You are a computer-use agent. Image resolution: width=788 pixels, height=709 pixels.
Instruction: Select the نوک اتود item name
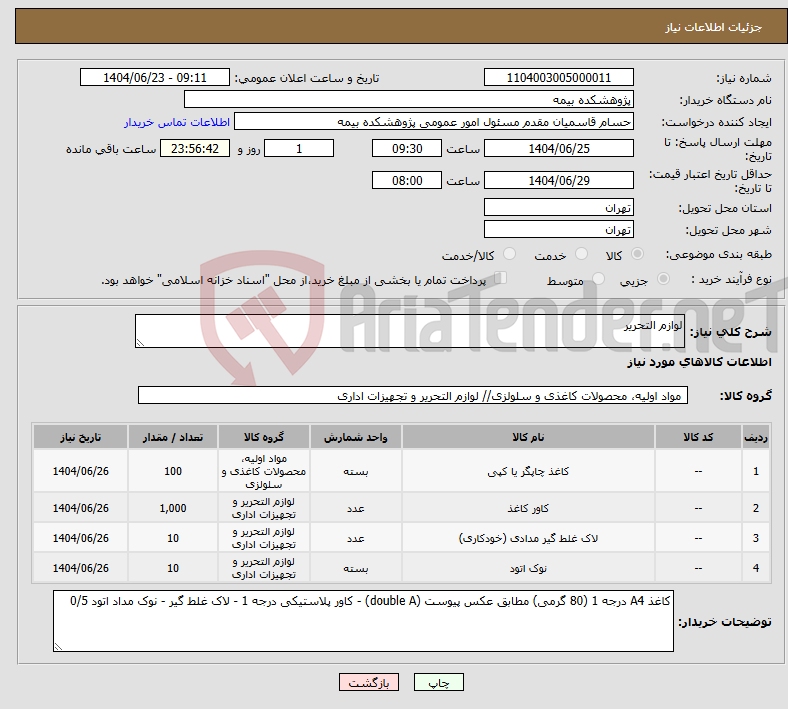click(x=528, y=568)
